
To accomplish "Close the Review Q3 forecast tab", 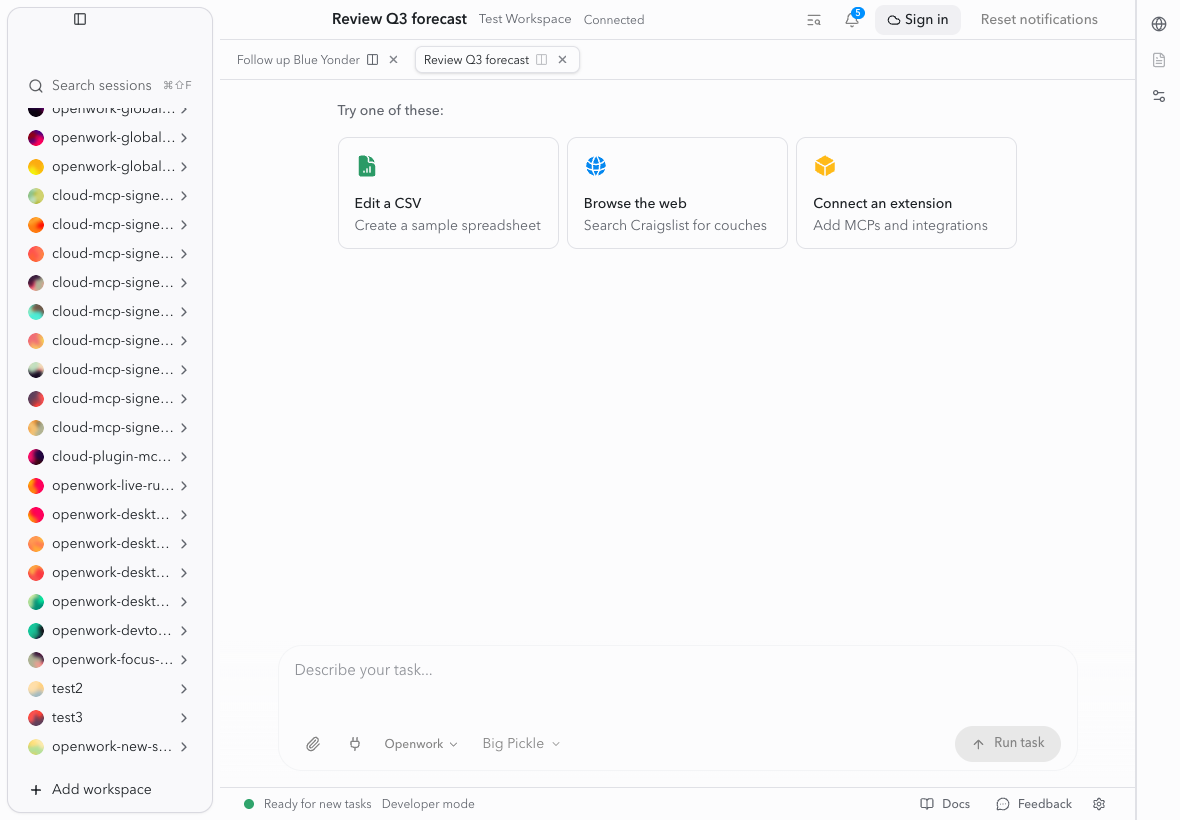I will [x=562, y=59].
